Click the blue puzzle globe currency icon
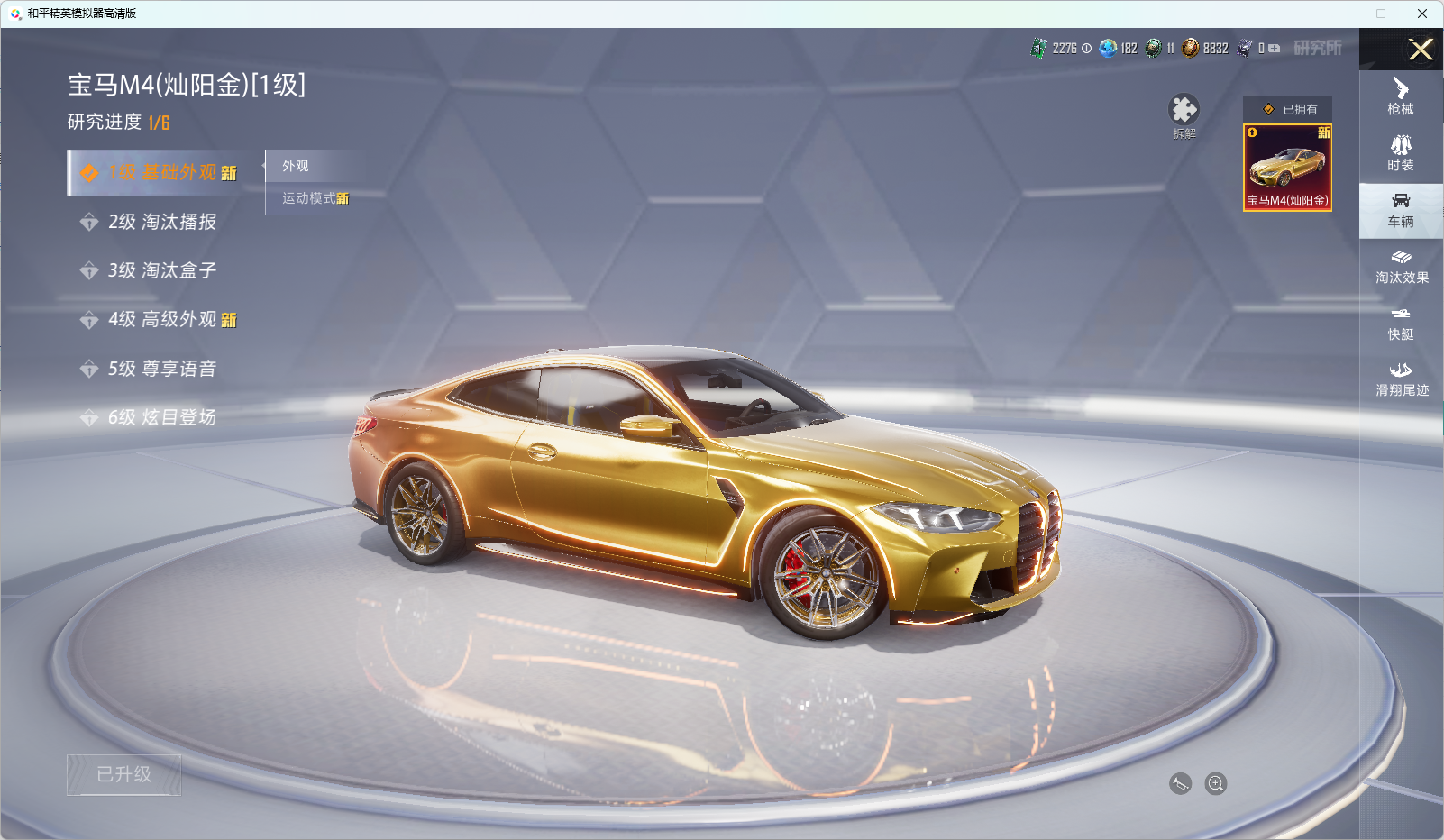1444x840 pixels. click(x=1108, y=48)
